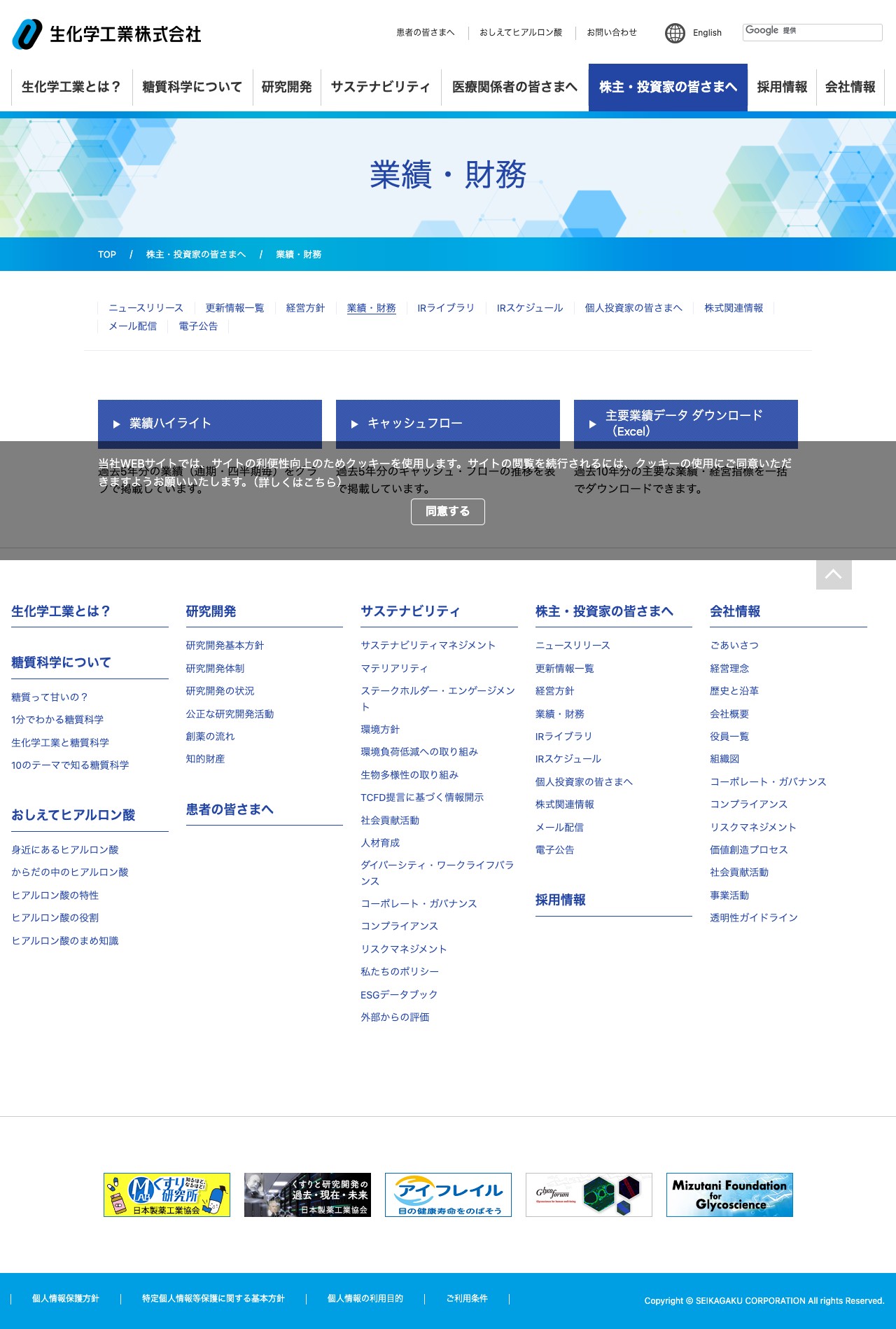Open 透明性ガイドライン footer link
This screenshot has height=1329, width=896.
[754, 918]
